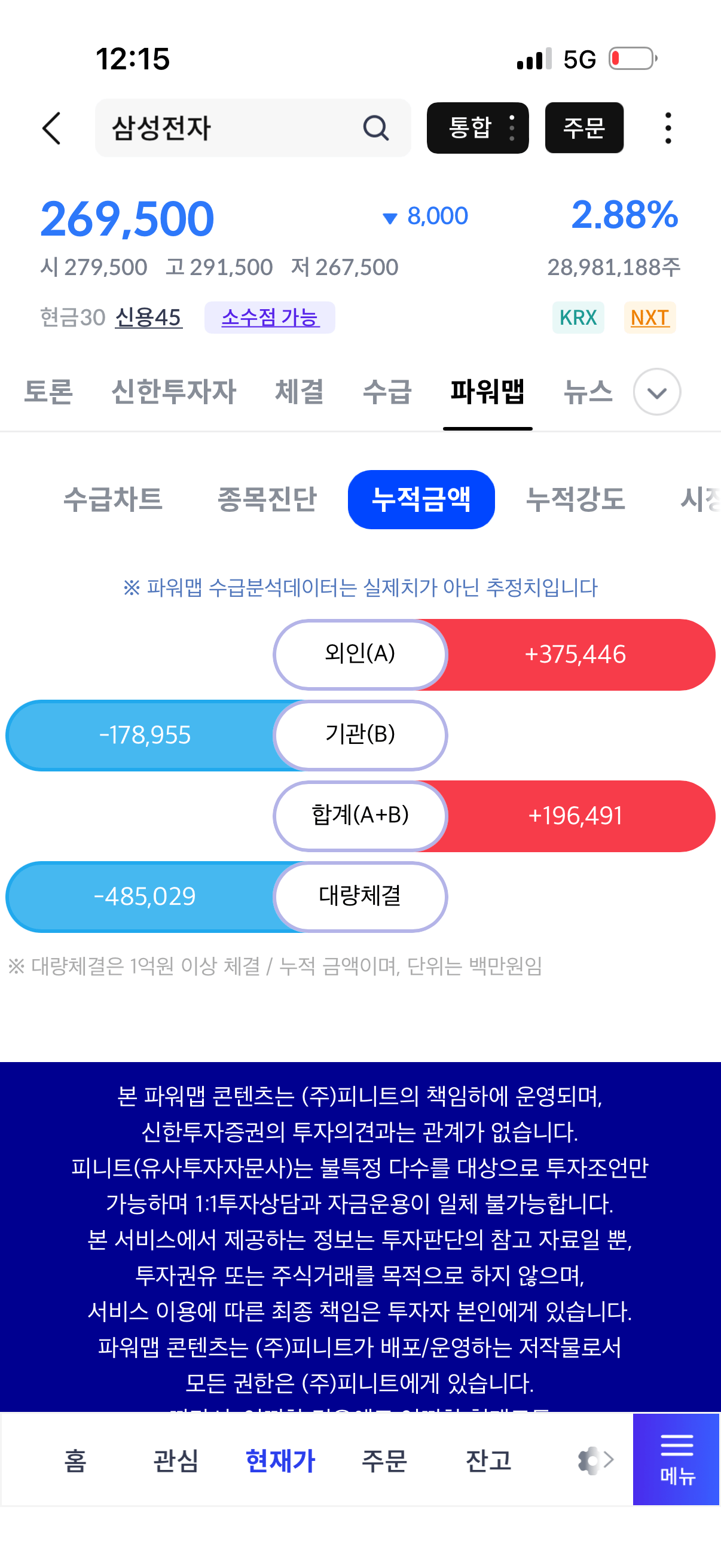The image size is (721, 1568).
Task: Switch to the 수급 tab
Action: coord(387,391)
